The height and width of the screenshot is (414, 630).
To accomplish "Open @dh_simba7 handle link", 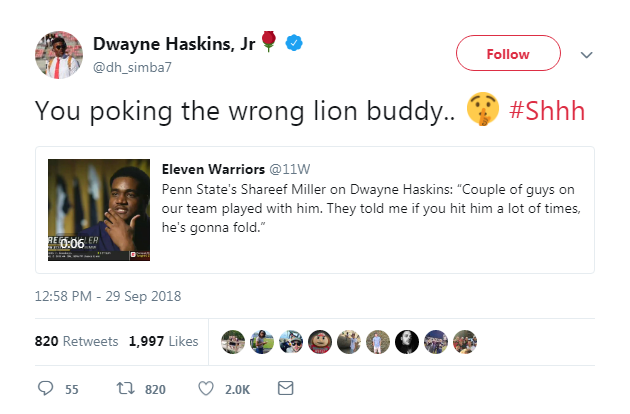I will pos(132,66).
